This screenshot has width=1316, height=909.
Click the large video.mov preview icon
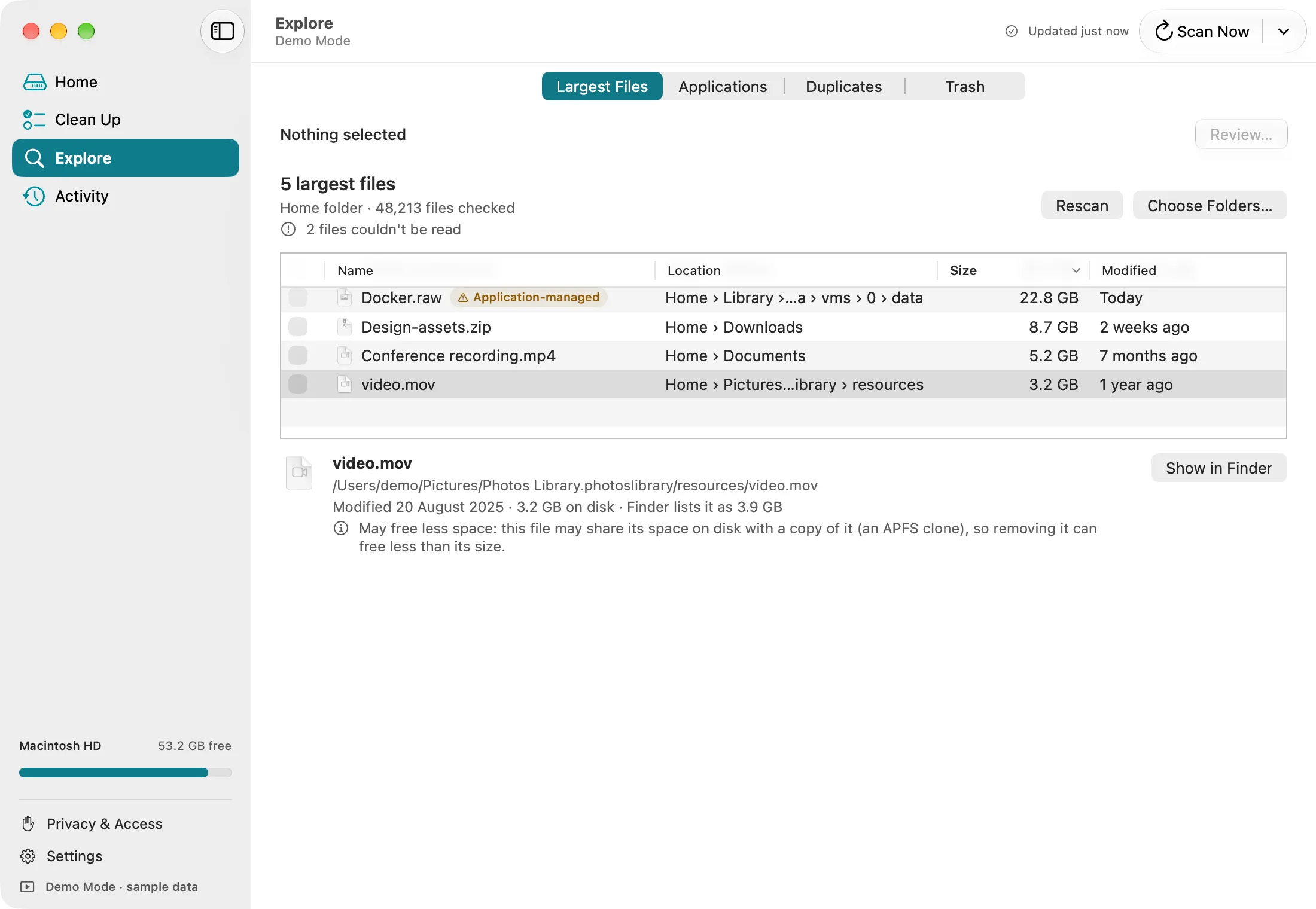[x=299, y=472]
